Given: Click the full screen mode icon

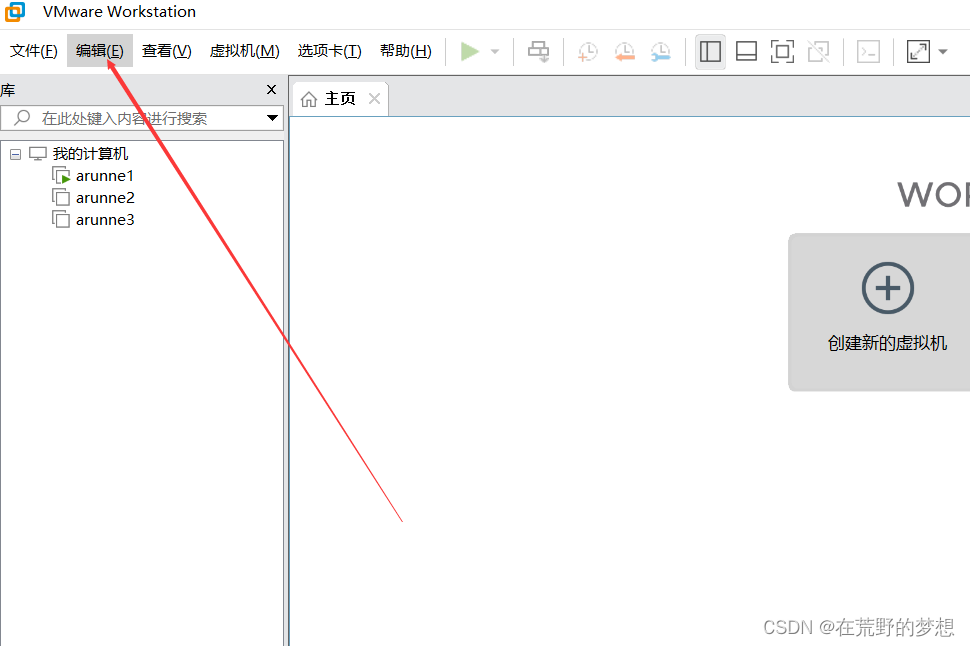Looking at the screenshot, I should point(783,51).
